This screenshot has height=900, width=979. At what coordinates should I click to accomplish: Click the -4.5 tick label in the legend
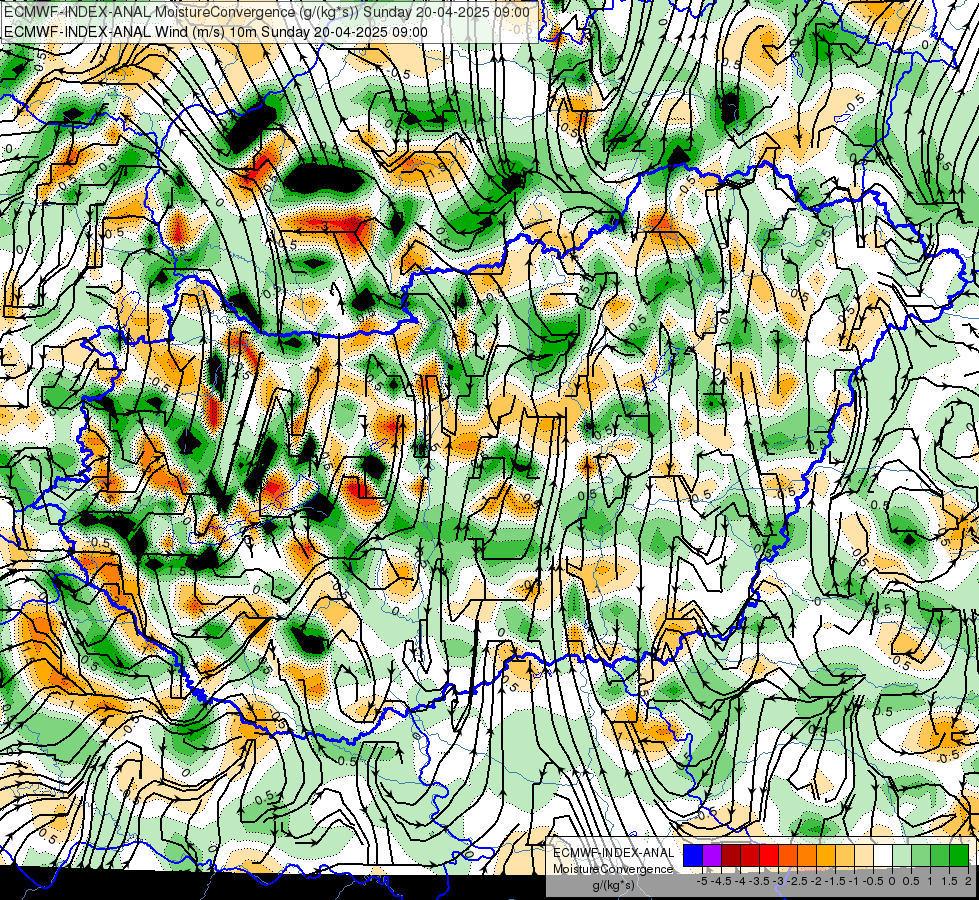click(x=721, y=881)
